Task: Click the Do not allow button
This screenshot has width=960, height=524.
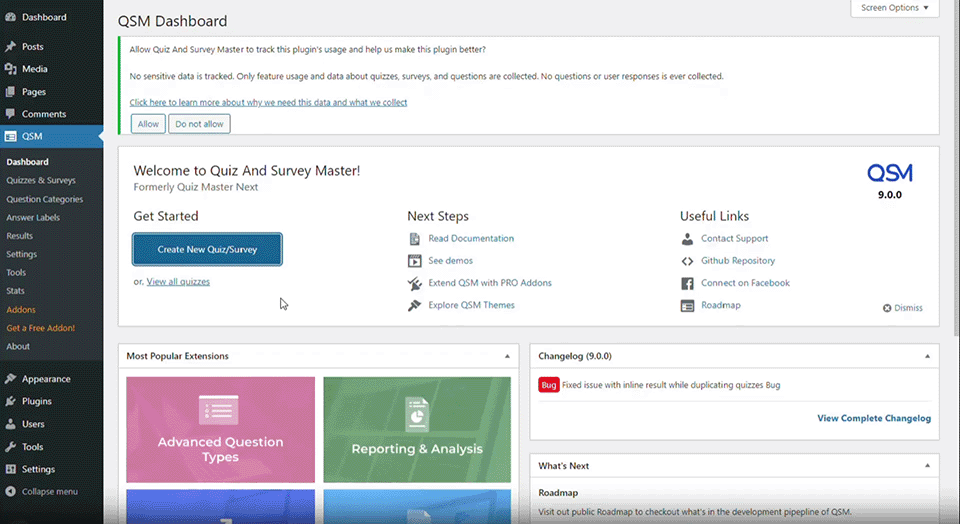Action: 200,124
